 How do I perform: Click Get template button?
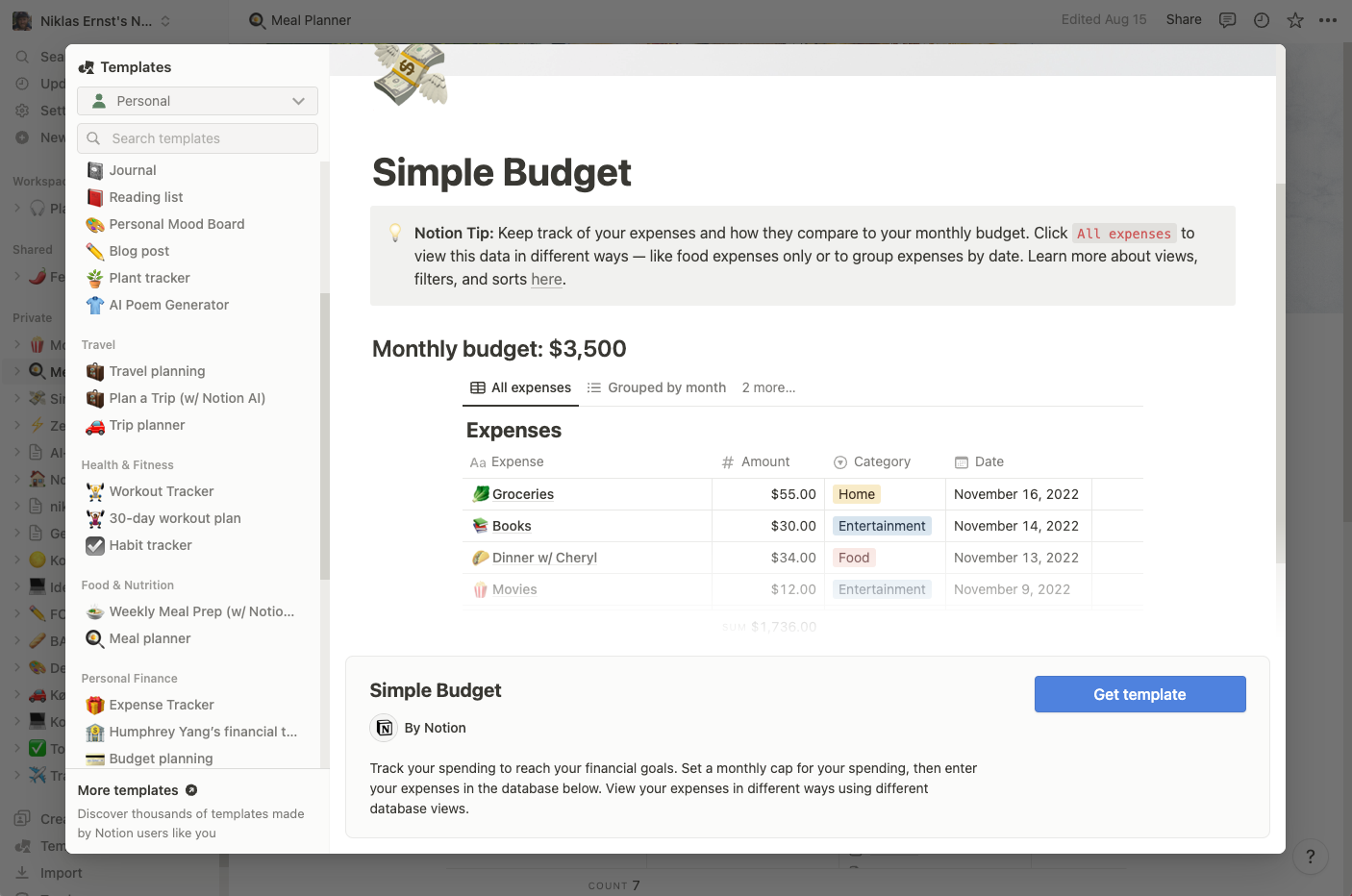[1139, 694]
